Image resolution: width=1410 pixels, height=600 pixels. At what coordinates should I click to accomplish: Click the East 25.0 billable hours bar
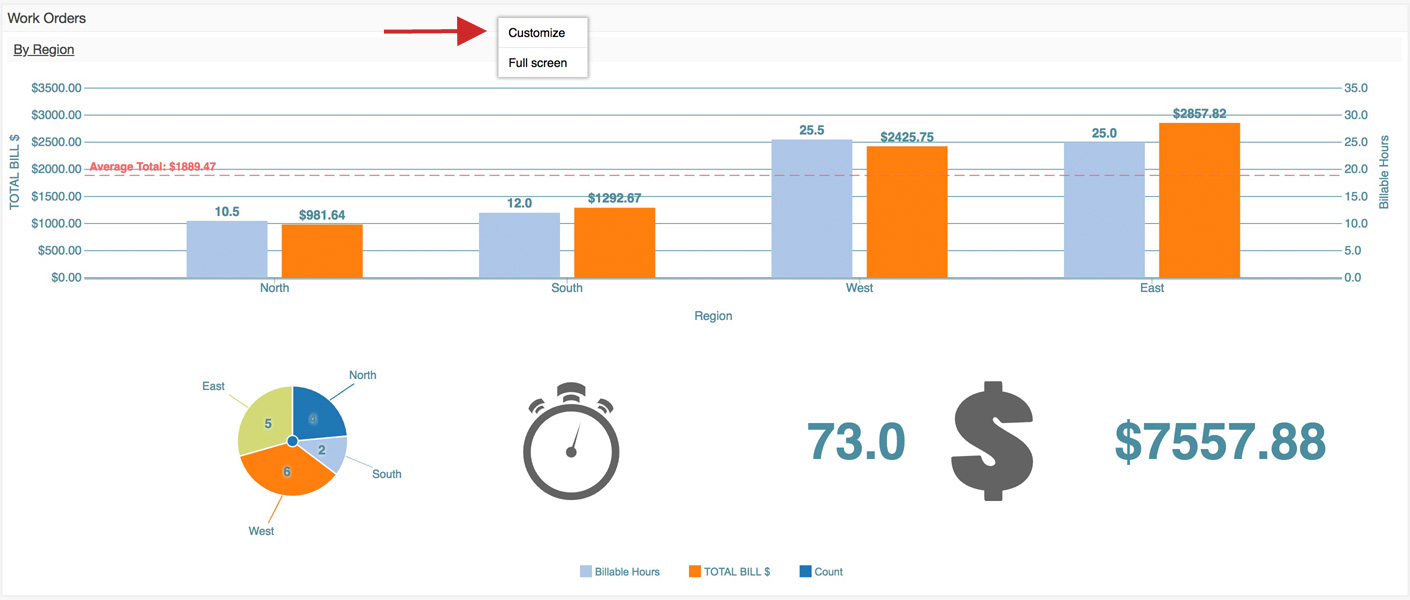pyautogui.click(x=1104, y=210)
